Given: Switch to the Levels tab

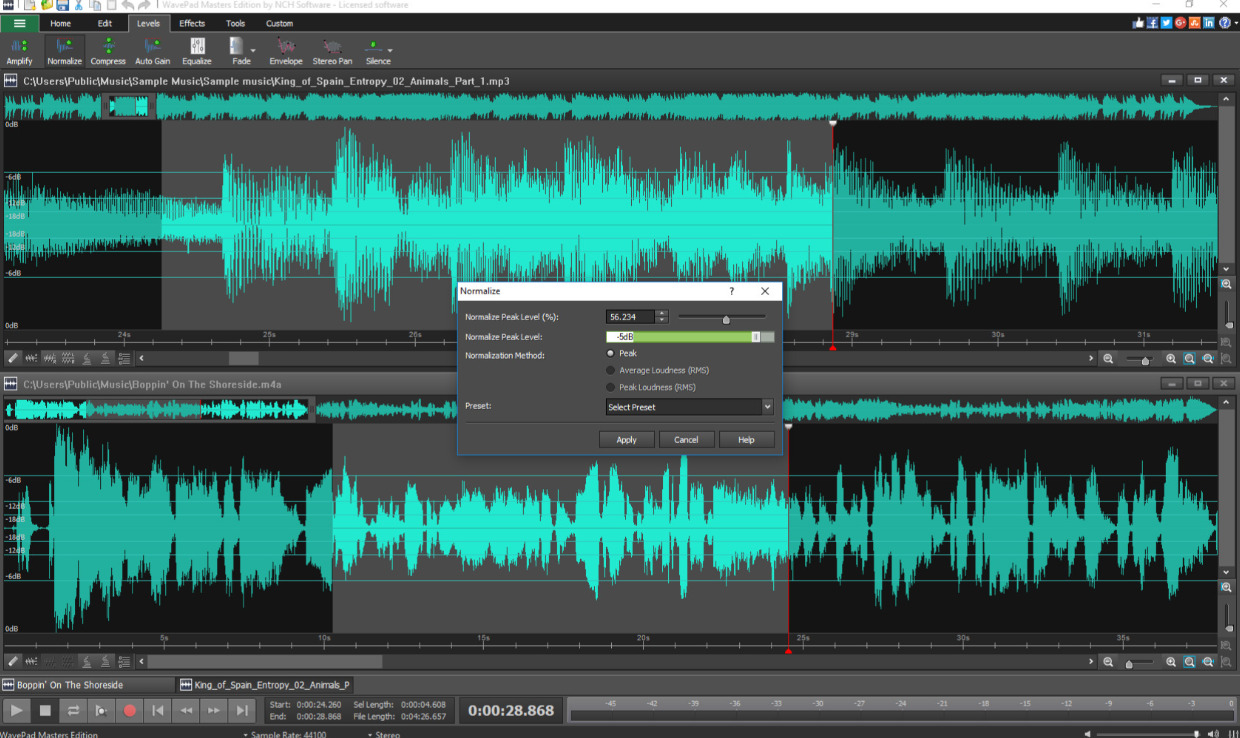Looking at the screenshot, I should point(148,23).
